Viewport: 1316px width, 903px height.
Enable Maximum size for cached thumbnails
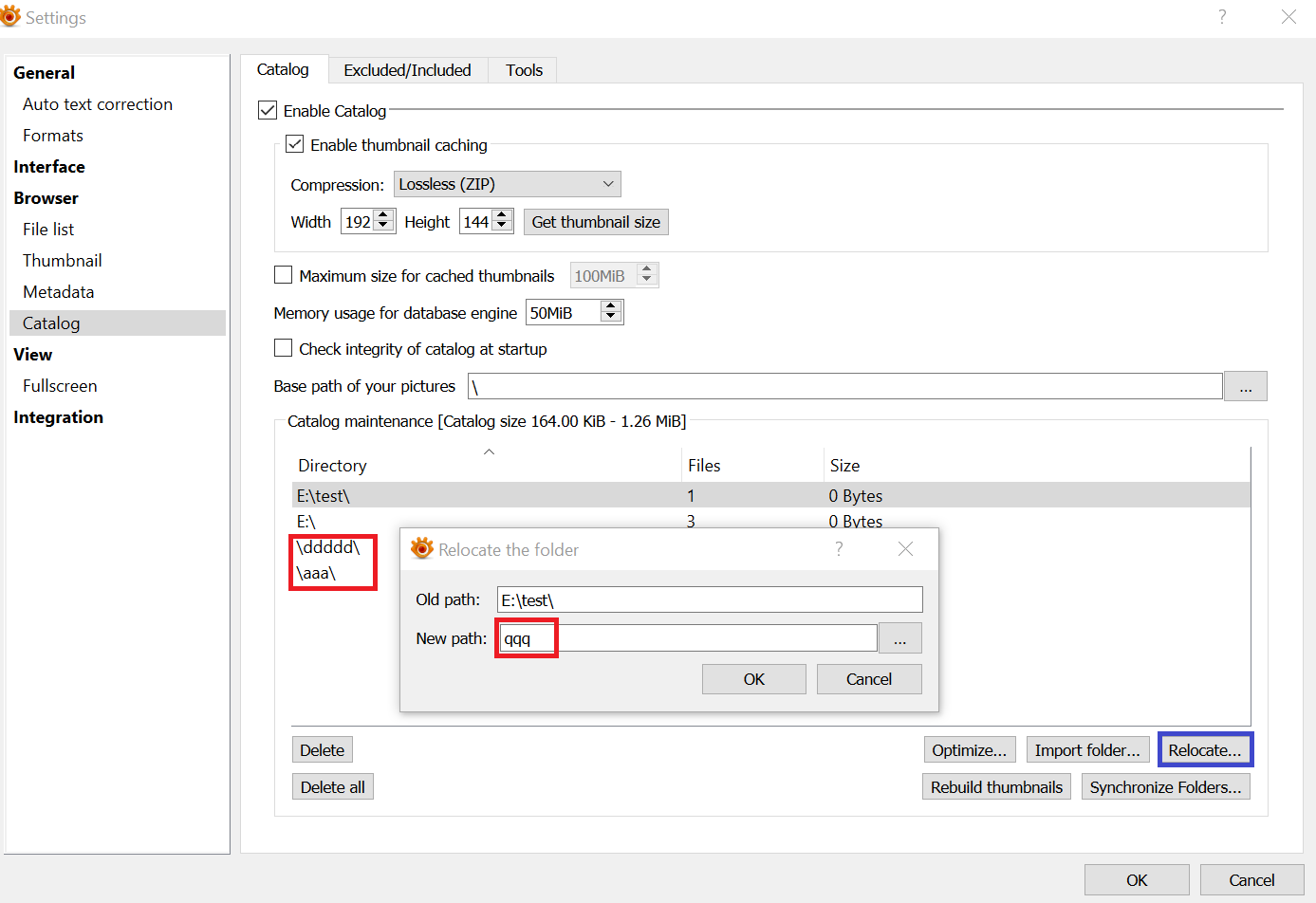(x=283, y=275)
